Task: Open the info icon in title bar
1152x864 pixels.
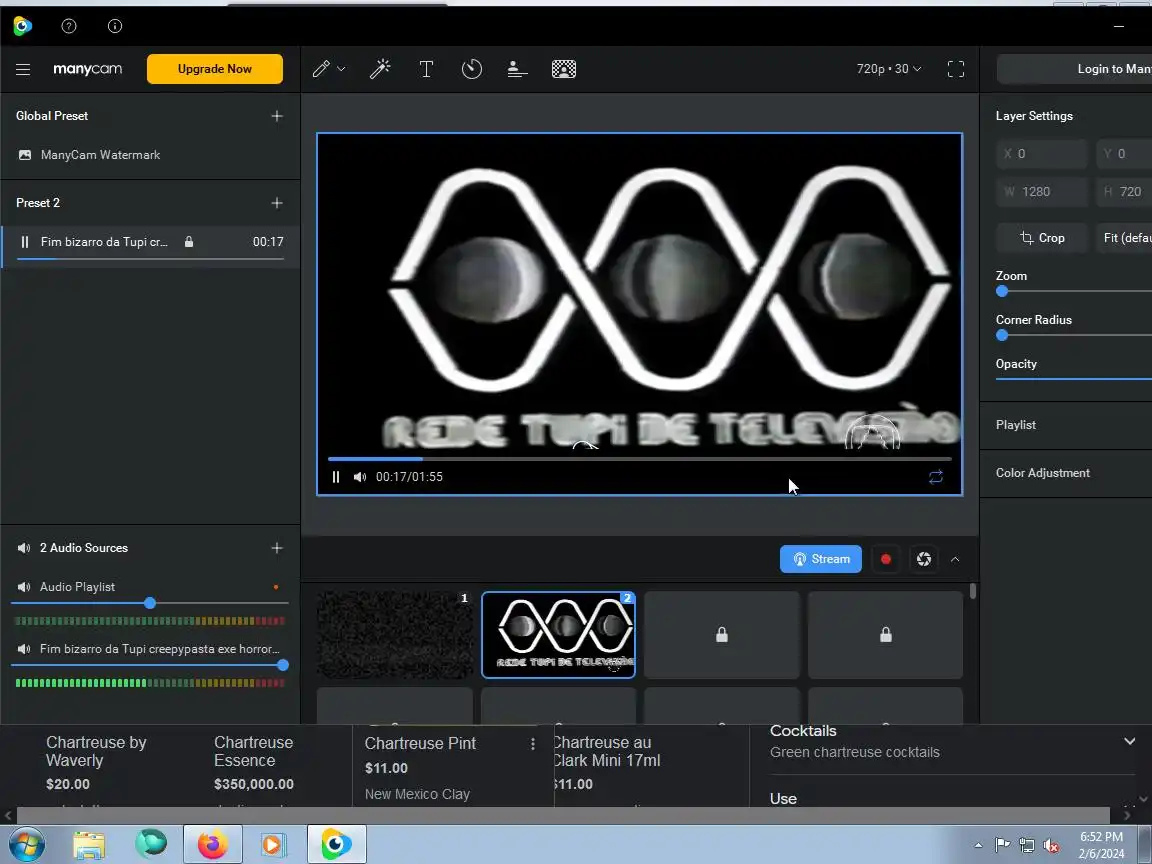Action: 115,26
